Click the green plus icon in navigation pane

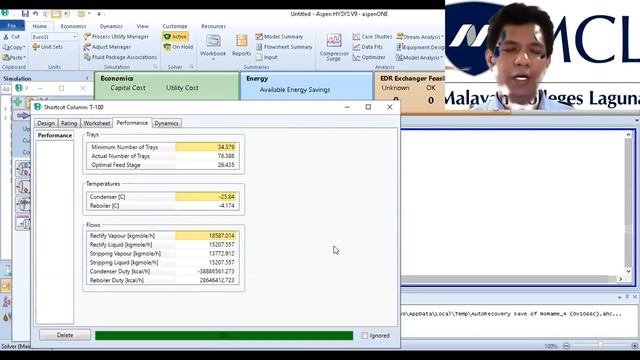18,102
